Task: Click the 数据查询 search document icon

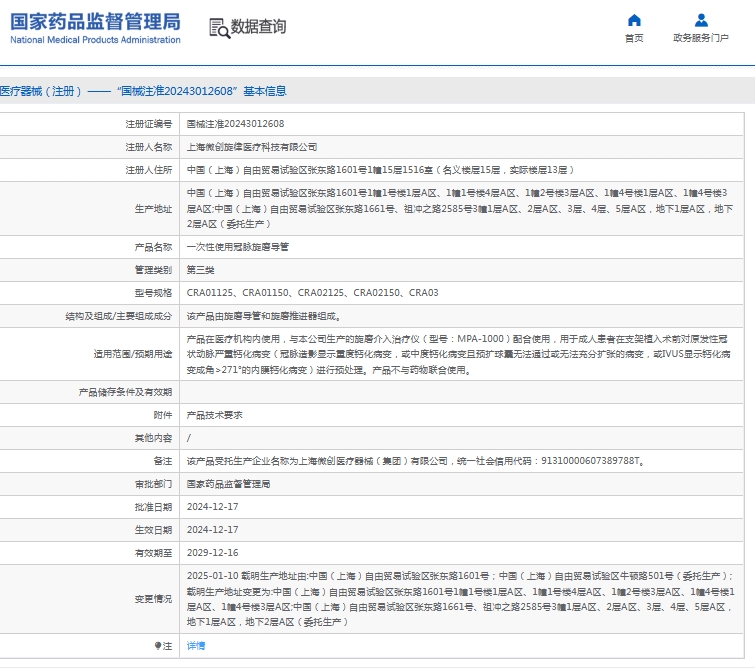Action: (220, 28)
